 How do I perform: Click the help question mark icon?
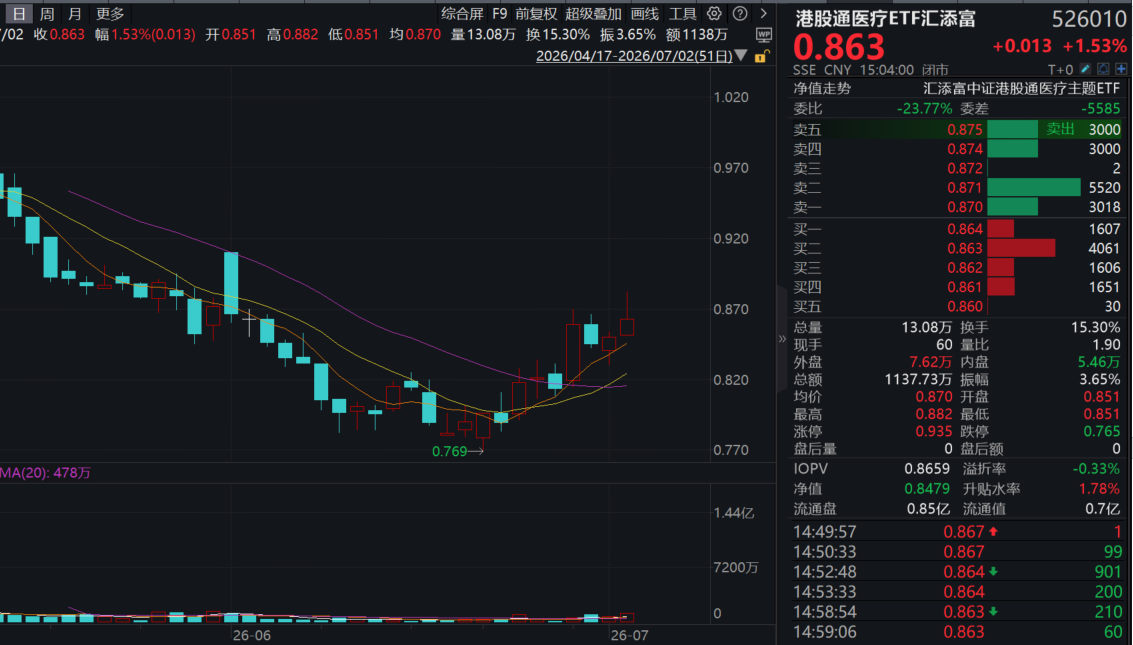[740, 14]
